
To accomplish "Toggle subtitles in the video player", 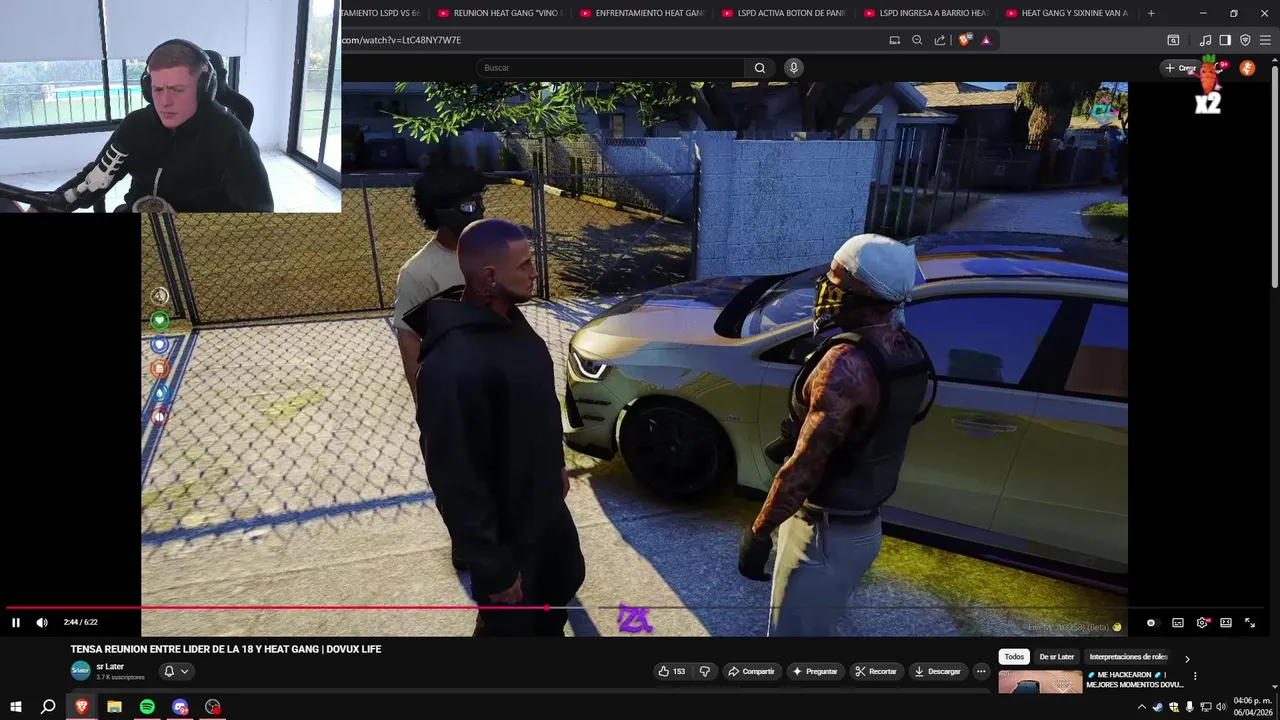I will tap(1178, 622).
